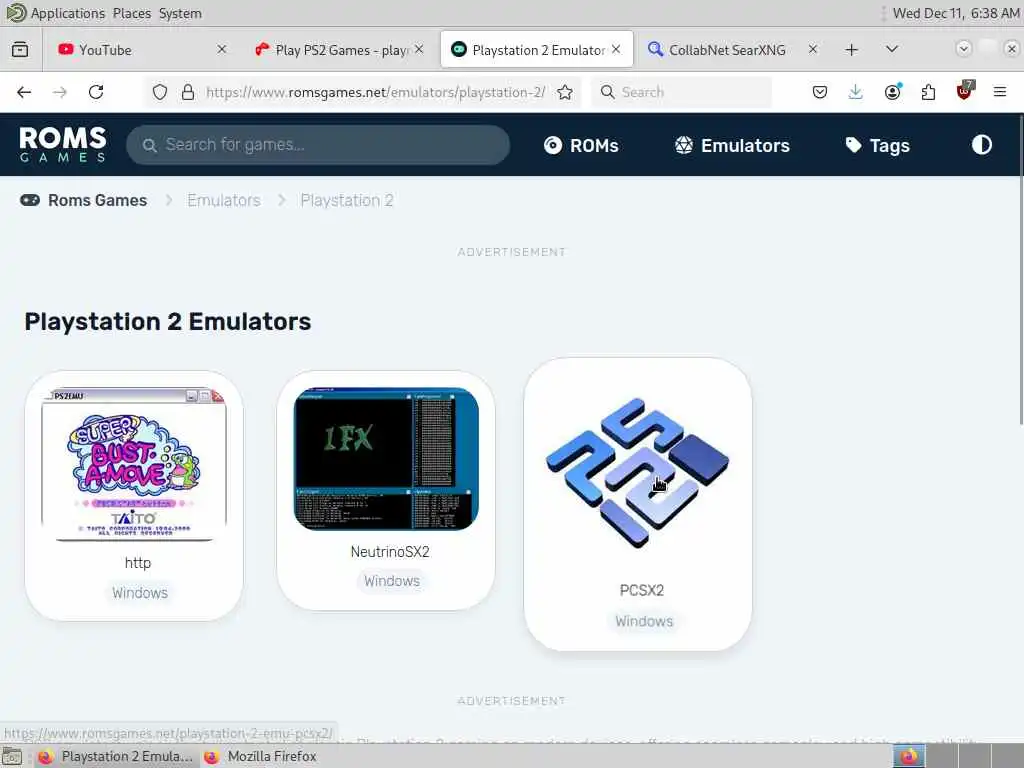Click the http emulator title
The image size is (1024, 768).
tap(138, 563)
